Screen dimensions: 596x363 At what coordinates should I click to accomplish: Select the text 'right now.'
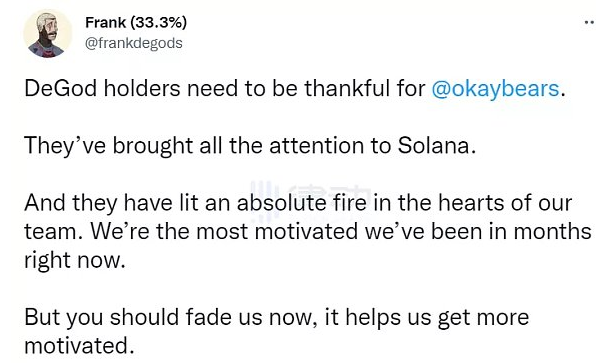coord(75,260)
